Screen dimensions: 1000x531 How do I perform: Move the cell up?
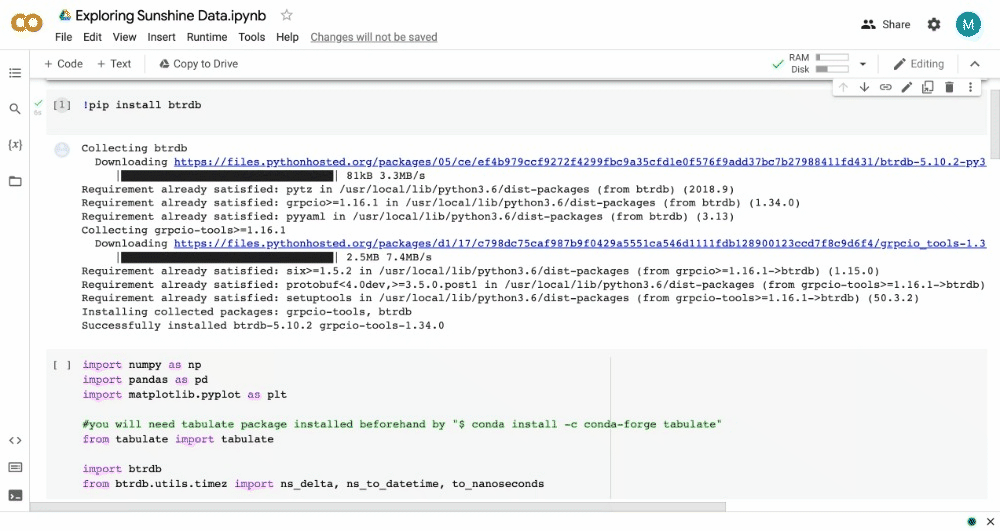click(843, 87)
